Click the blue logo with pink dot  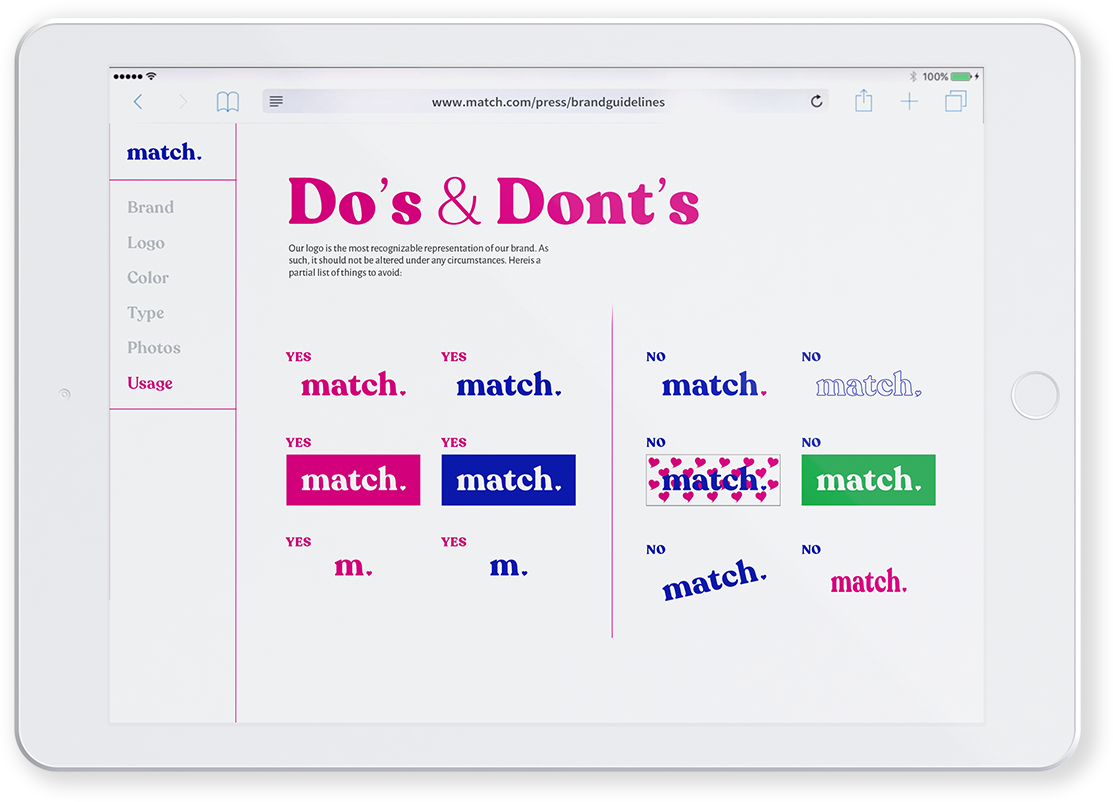(x=714, y=385)
